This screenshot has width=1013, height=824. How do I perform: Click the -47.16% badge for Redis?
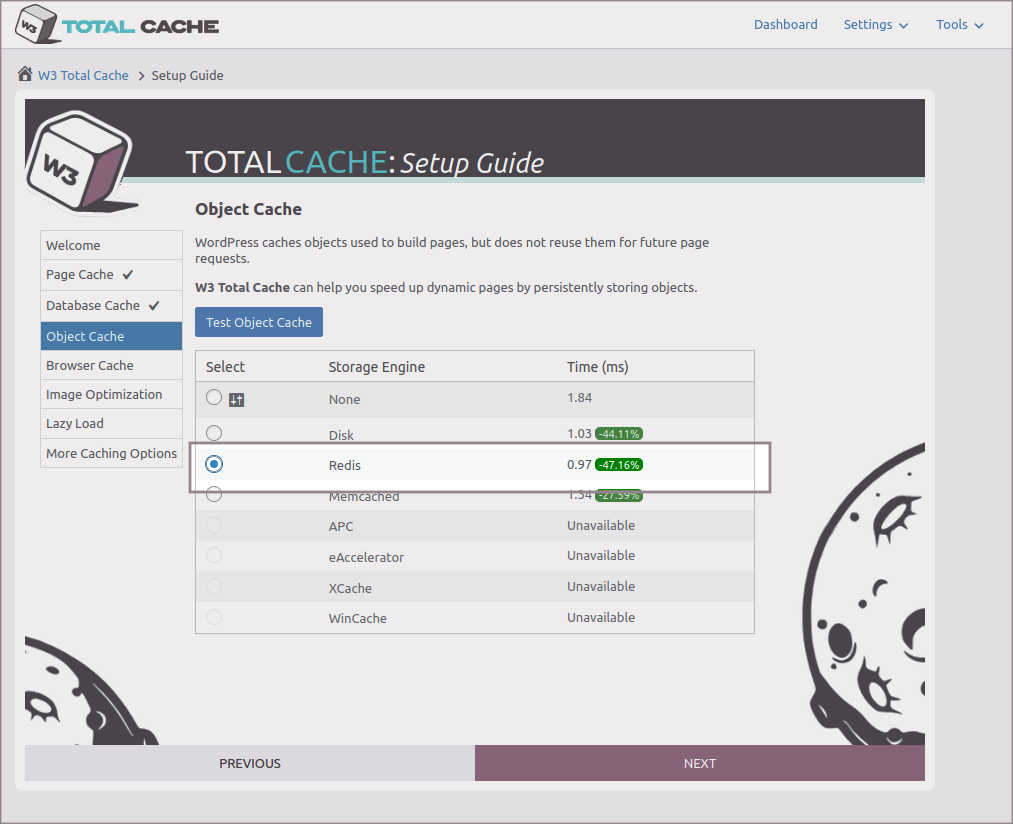point(619,465)
